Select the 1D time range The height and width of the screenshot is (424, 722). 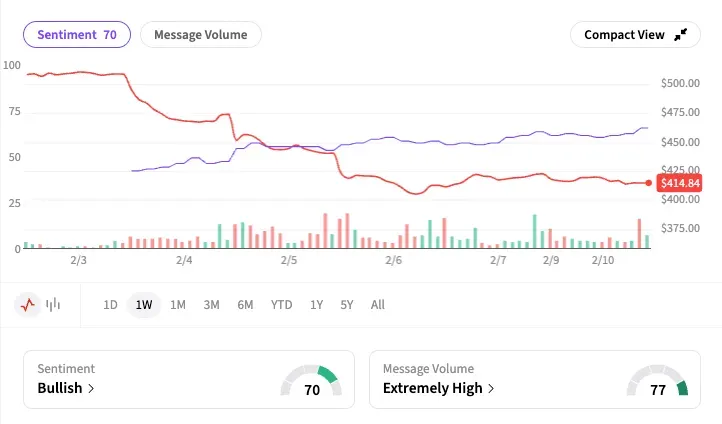pos(111,305)
